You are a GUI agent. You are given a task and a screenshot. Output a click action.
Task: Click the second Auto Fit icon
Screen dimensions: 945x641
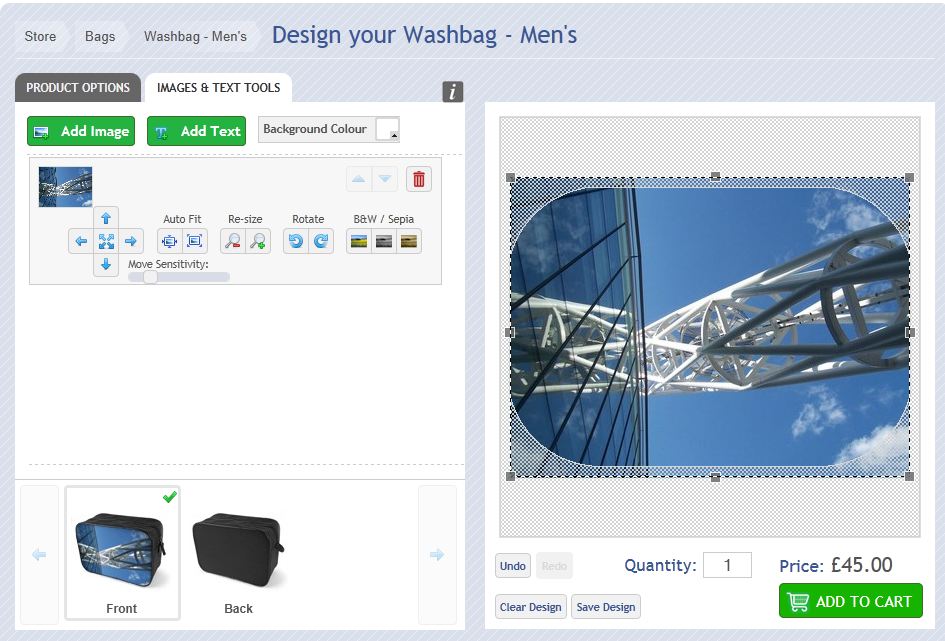195,242
